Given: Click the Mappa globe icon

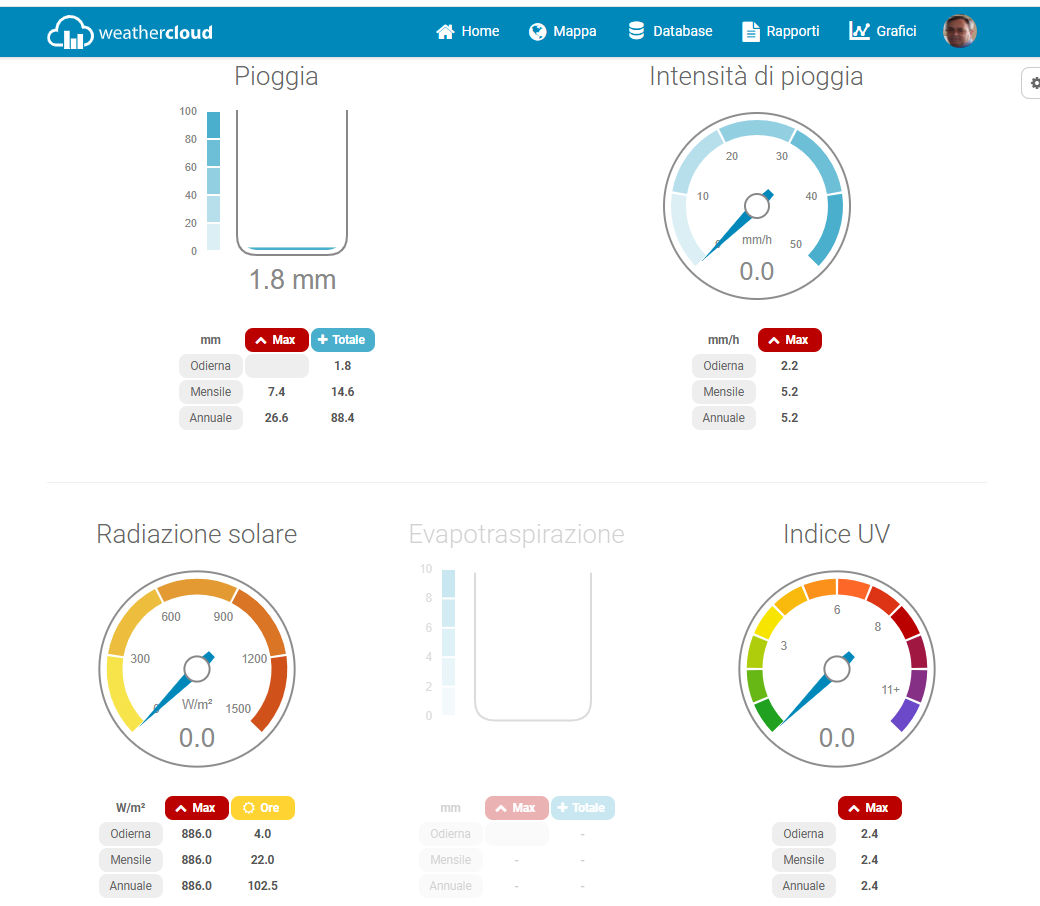Looking at the screenshot, I should coord(538,32).
